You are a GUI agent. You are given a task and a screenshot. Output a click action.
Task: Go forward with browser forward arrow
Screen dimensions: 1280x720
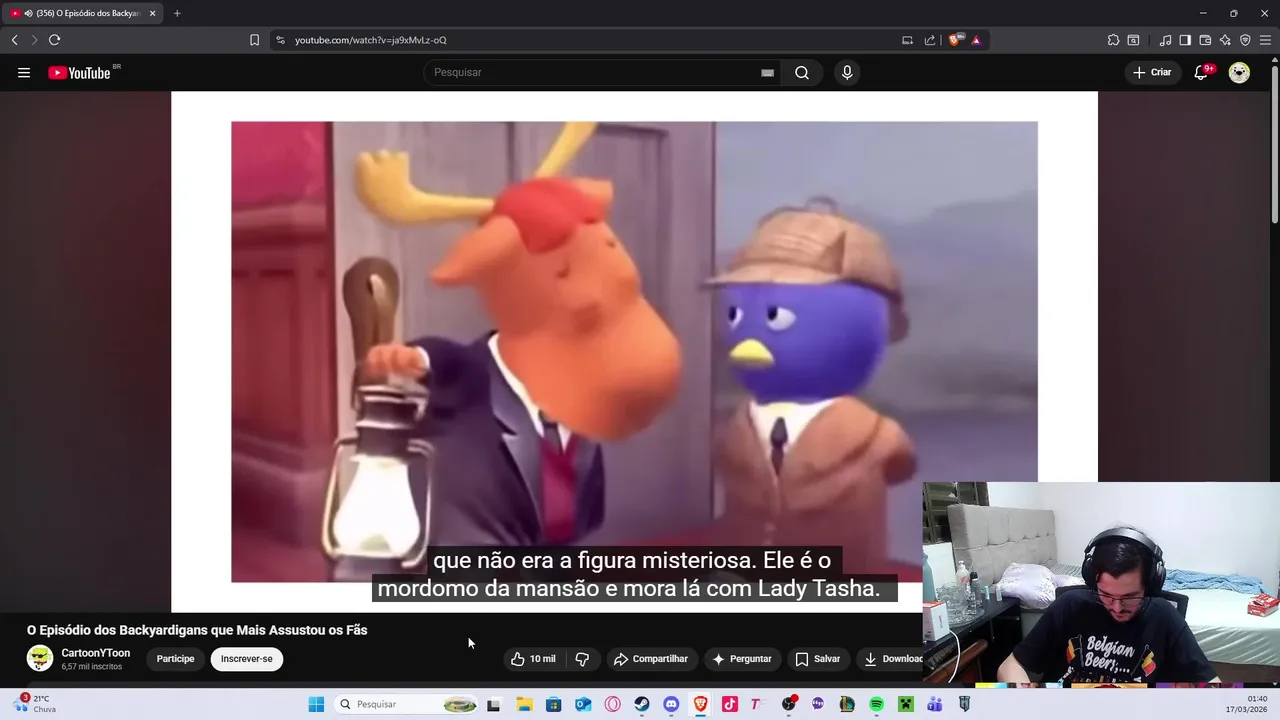[x=34, y=40]
